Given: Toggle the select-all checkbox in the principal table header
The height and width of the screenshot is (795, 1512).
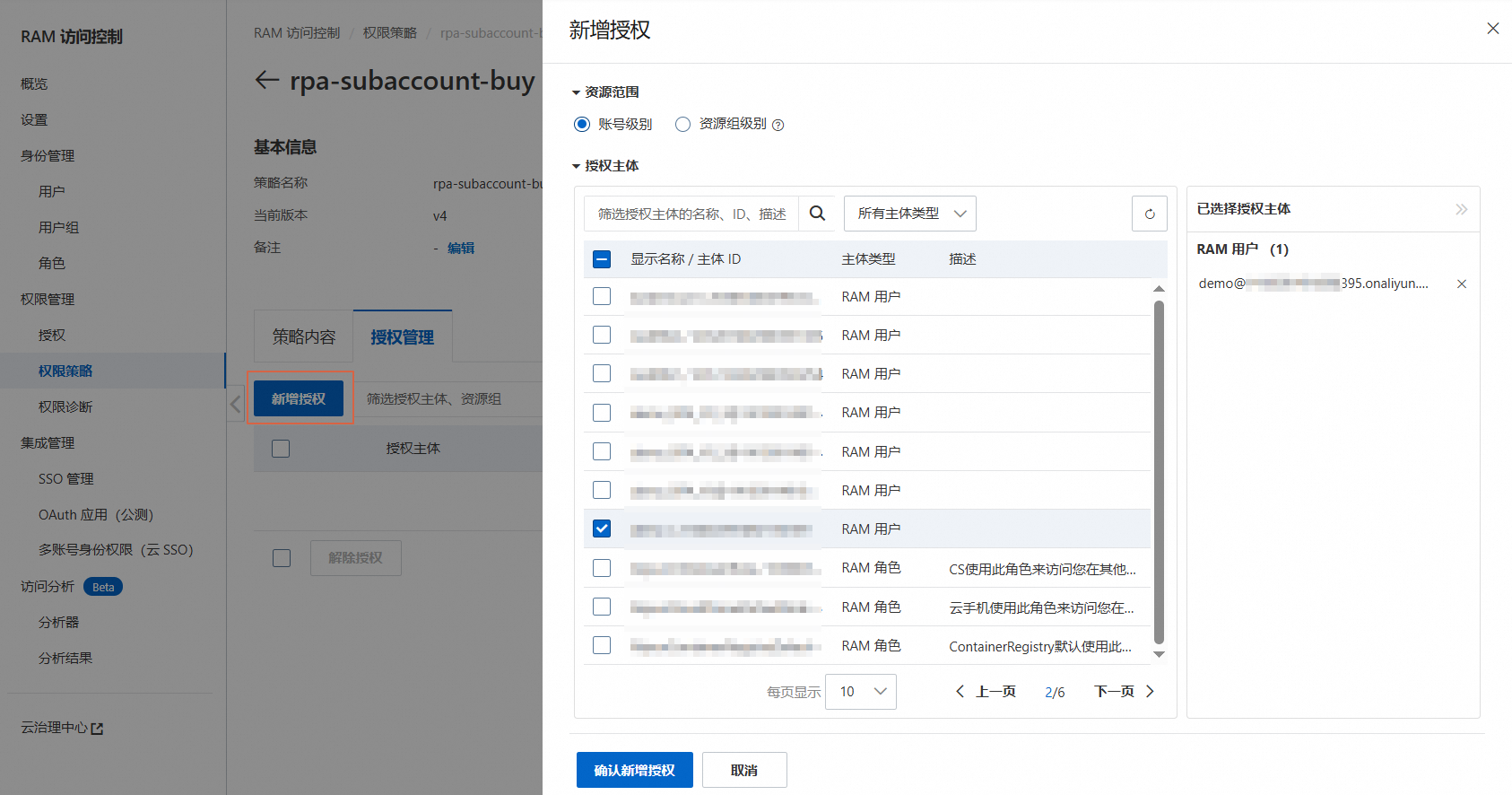Looking at the screenshot, I should coord(602,259).
